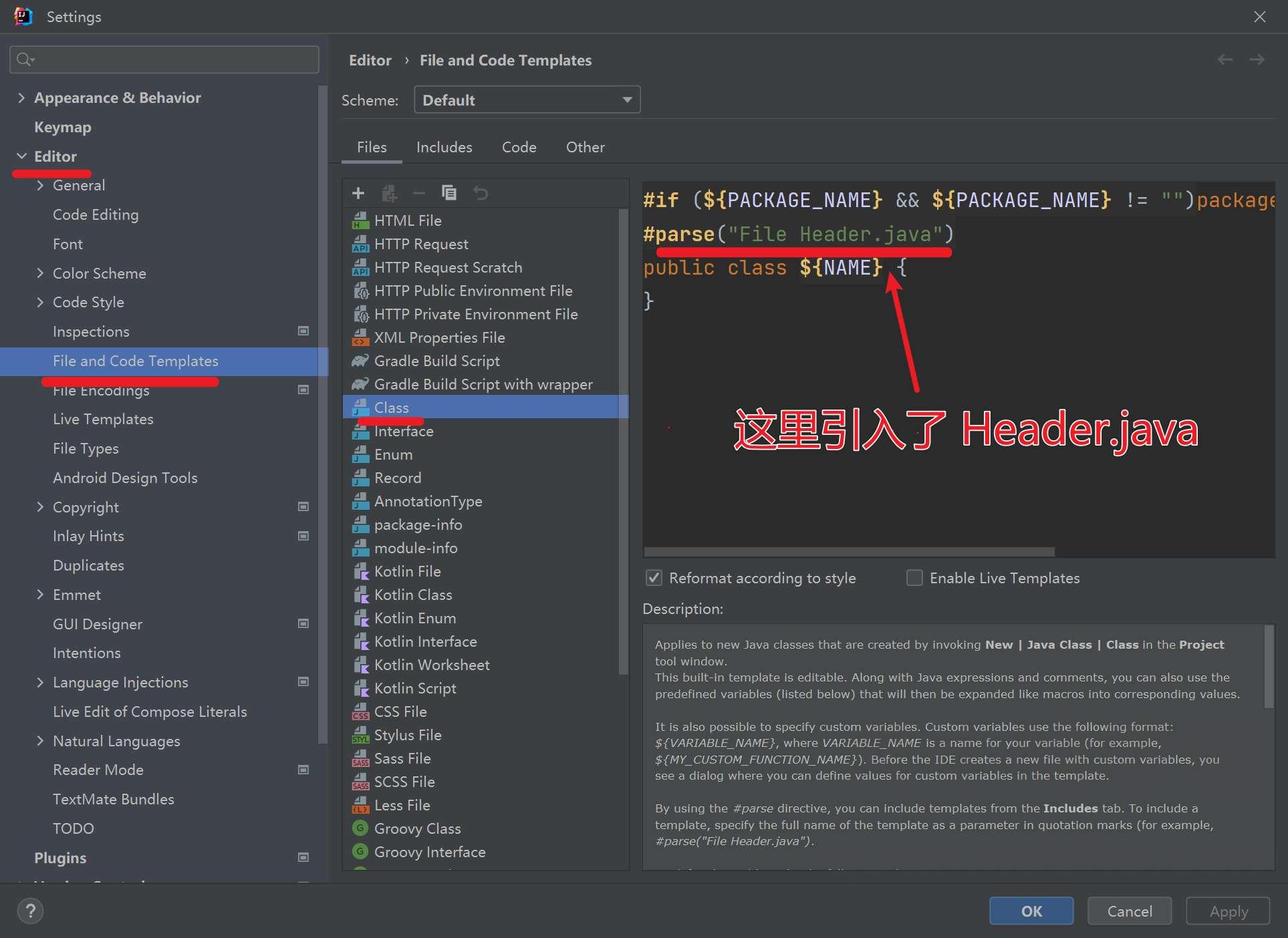Open File Types settings page
The width and height of the screenshot is (1288, 938).
click(x=86, y=448)
